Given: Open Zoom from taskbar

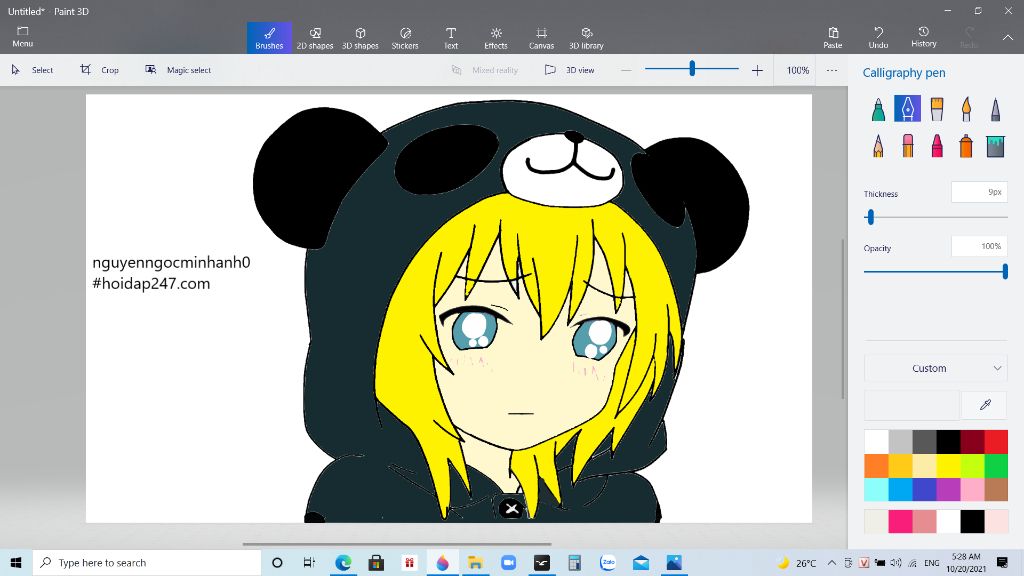Looking at the screenshot, I should pos(508,562).
